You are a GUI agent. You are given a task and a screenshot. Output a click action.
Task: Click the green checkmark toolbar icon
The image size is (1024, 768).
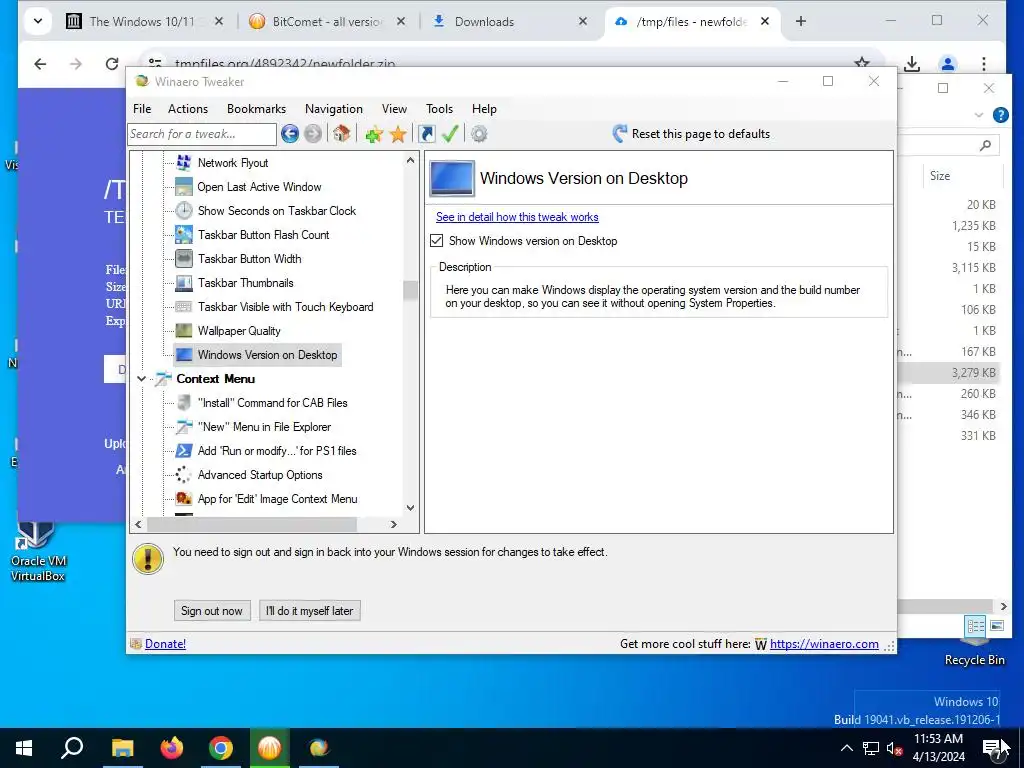pyautogui.click(x=450, y=134)
